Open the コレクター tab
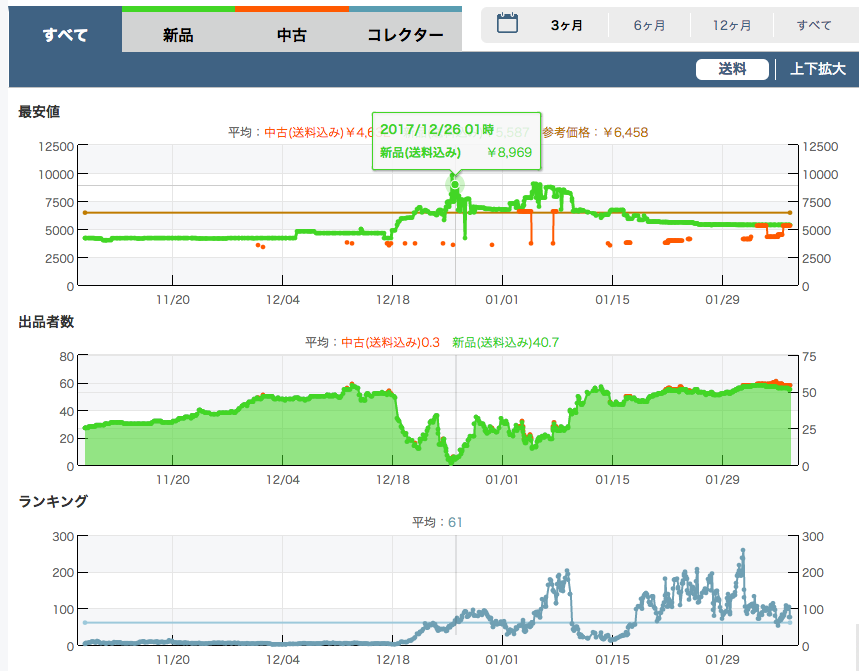The image size is (859, 671). pyautogui.click(x=405, y=35)
